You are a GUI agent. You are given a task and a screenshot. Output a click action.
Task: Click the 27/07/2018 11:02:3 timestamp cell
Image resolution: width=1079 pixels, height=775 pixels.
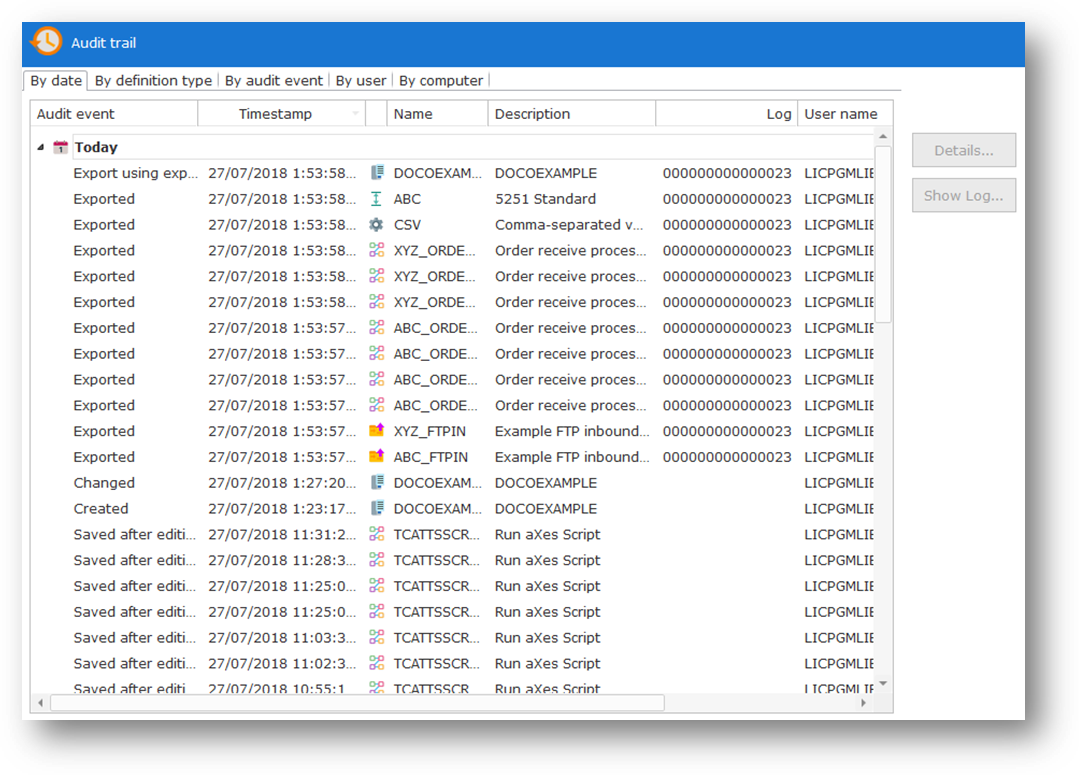(x=282, y=663)
